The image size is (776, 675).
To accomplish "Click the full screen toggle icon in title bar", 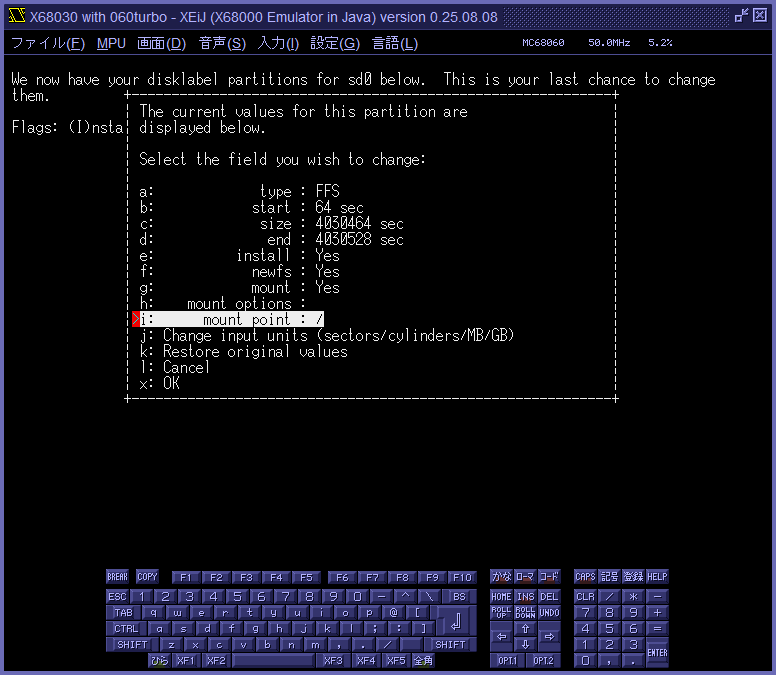I will [x=741, y=16].
